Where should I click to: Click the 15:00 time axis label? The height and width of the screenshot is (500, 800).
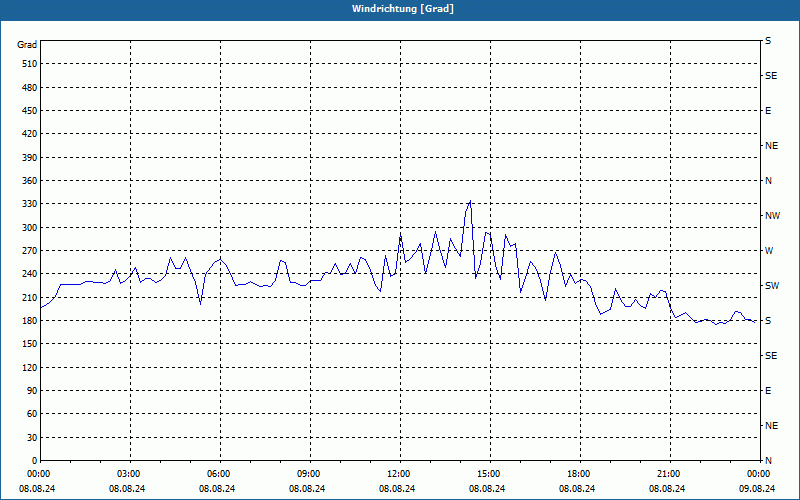coord(487,474)
